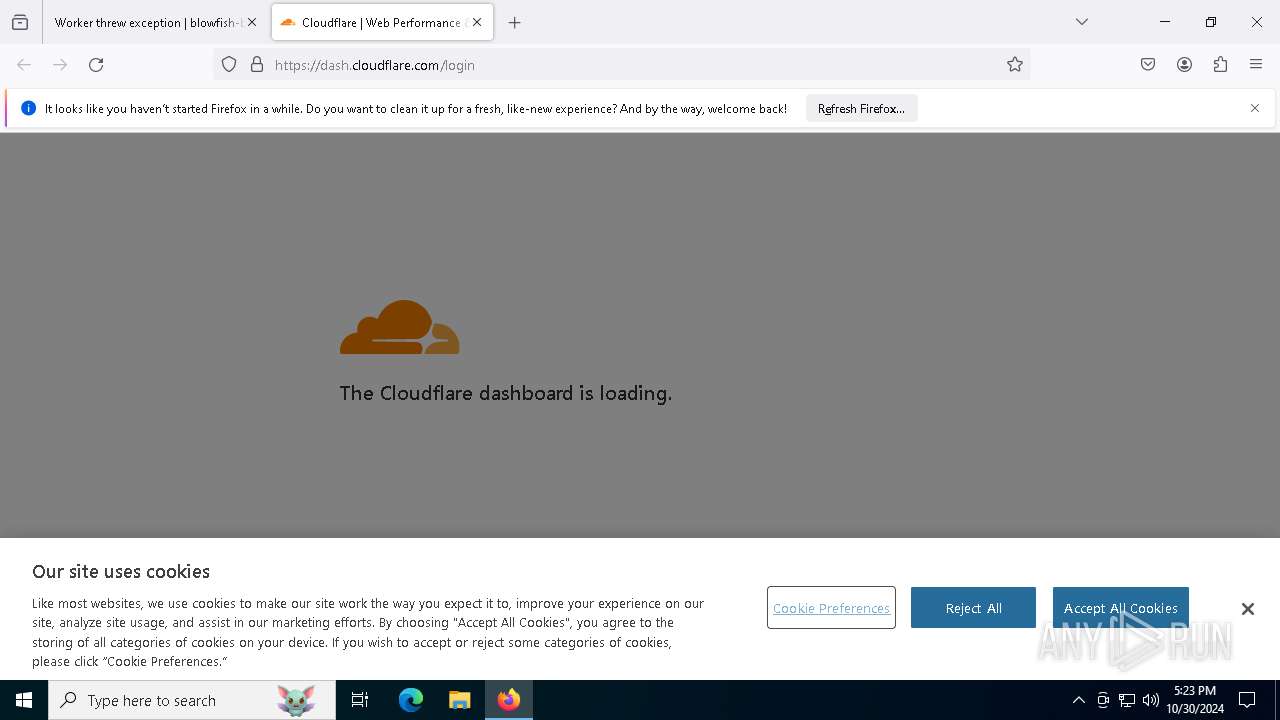The width and height of the screenshot is (1280, 720).
Task: Click Accept All Cookies button
Action: coord(1120,608)
